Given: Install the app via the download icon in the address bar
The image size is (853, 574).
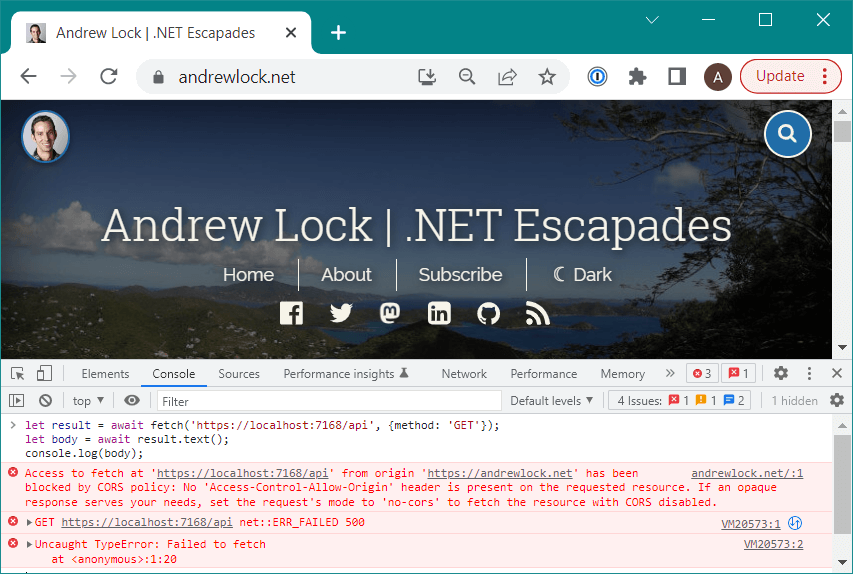Looking at the screenshot, I should 427,77.
